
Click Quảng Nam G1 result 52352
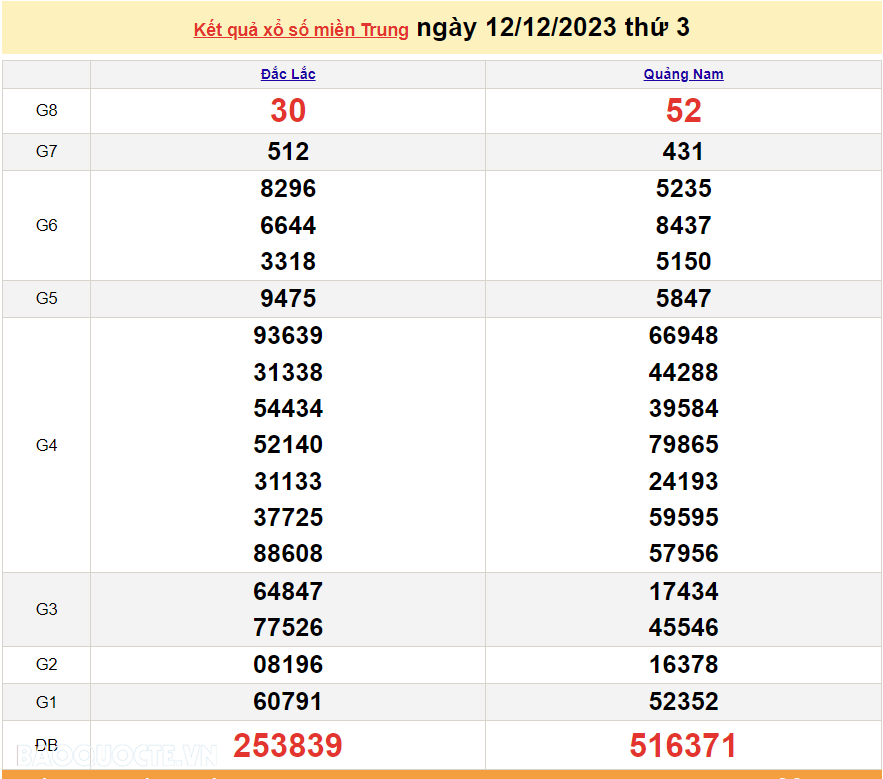pos(683,702)
